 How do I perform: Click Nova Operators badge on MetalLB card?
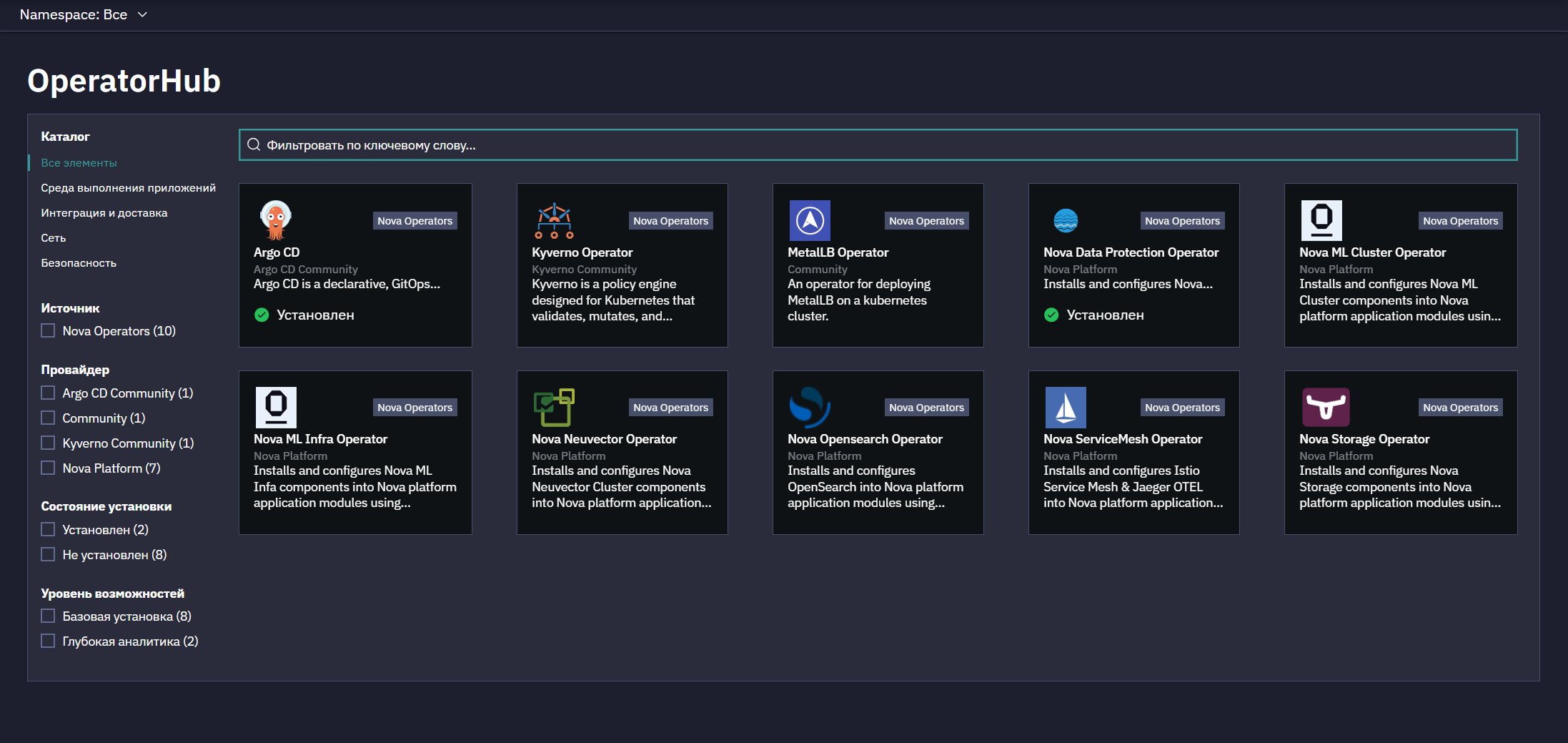pos(926,221)
